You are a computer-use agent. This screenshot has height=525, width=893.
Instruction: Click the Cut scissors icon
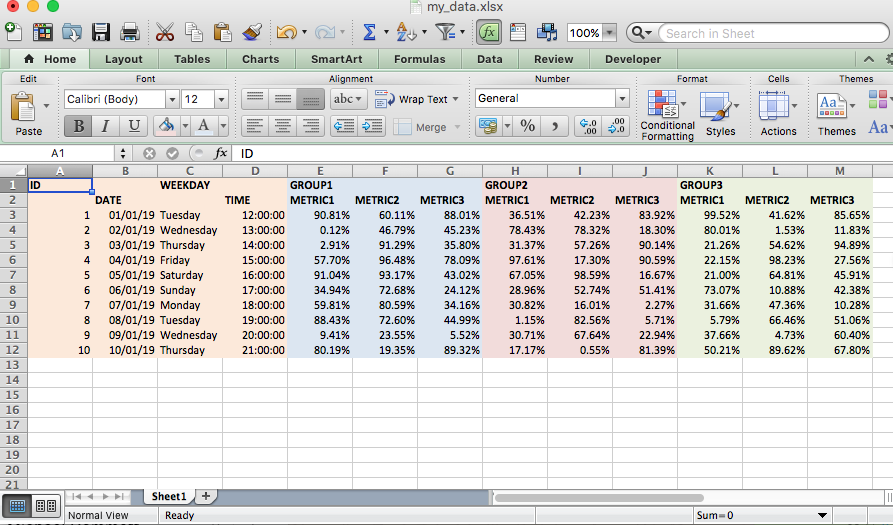165,32
